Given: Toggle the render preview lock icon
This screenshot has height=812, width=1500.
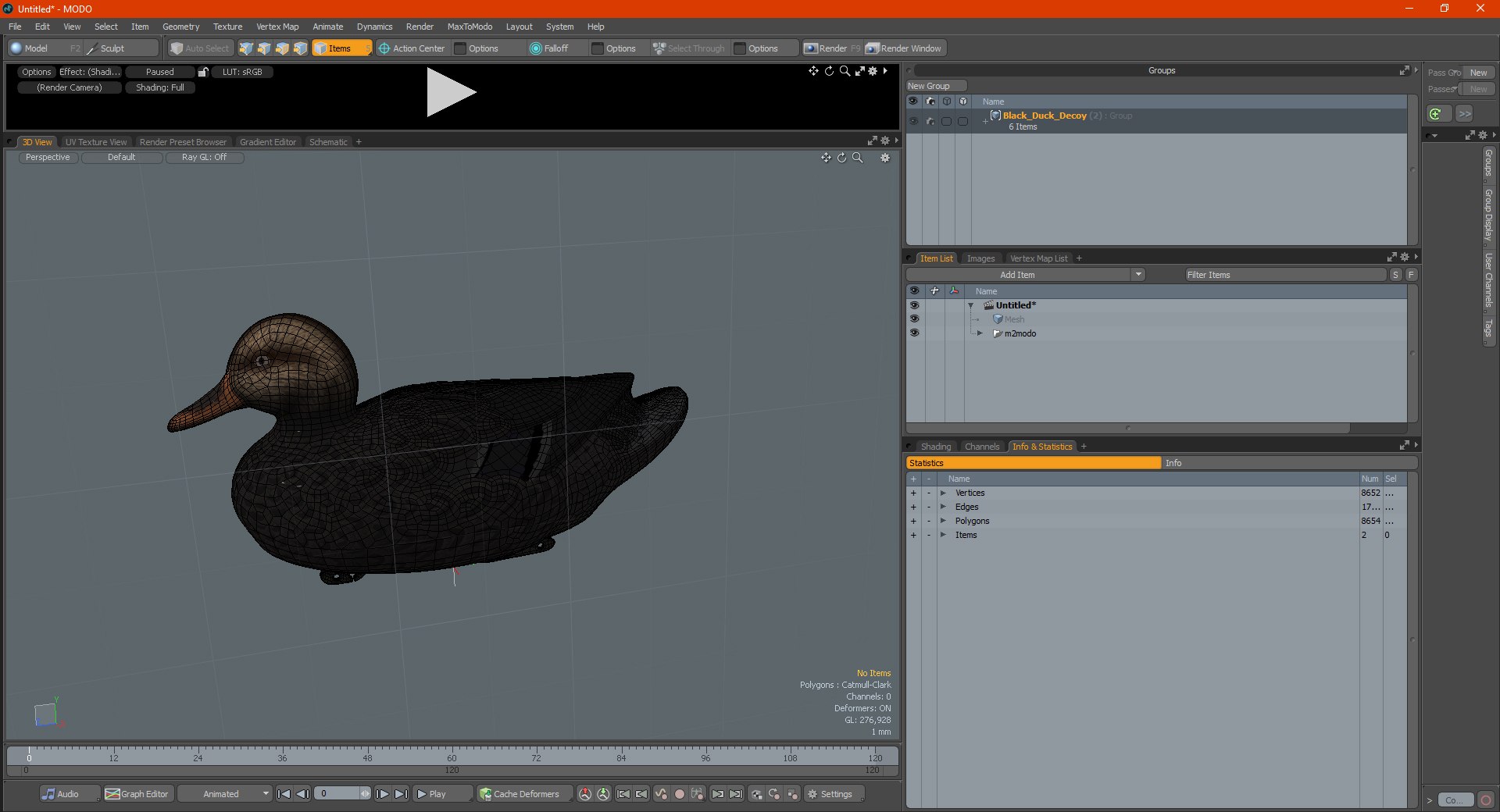Looking at the screenshot, I should click(x=203, y=72).
